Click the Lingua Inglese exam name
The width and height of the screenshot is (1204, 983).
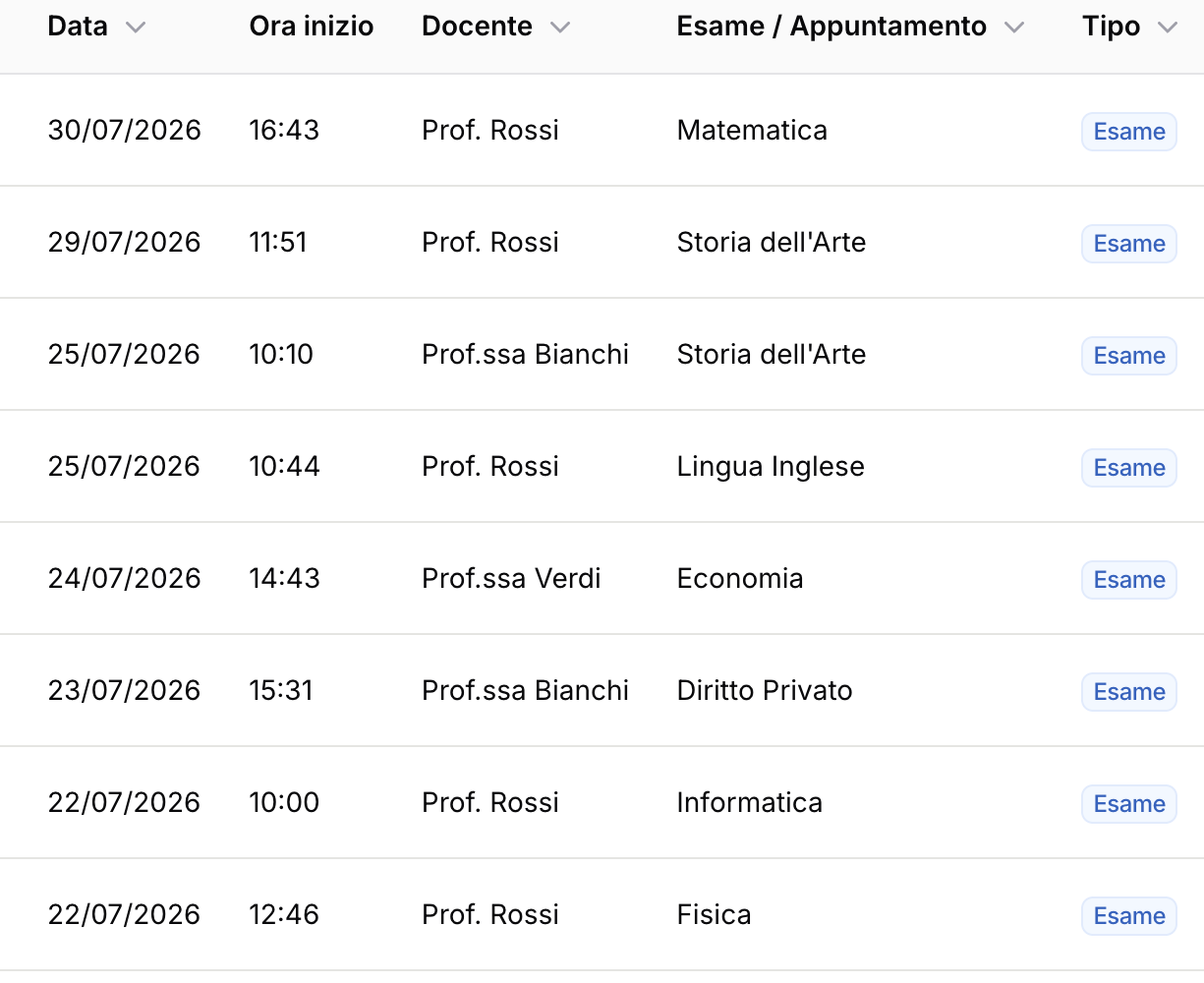point(771,467)
